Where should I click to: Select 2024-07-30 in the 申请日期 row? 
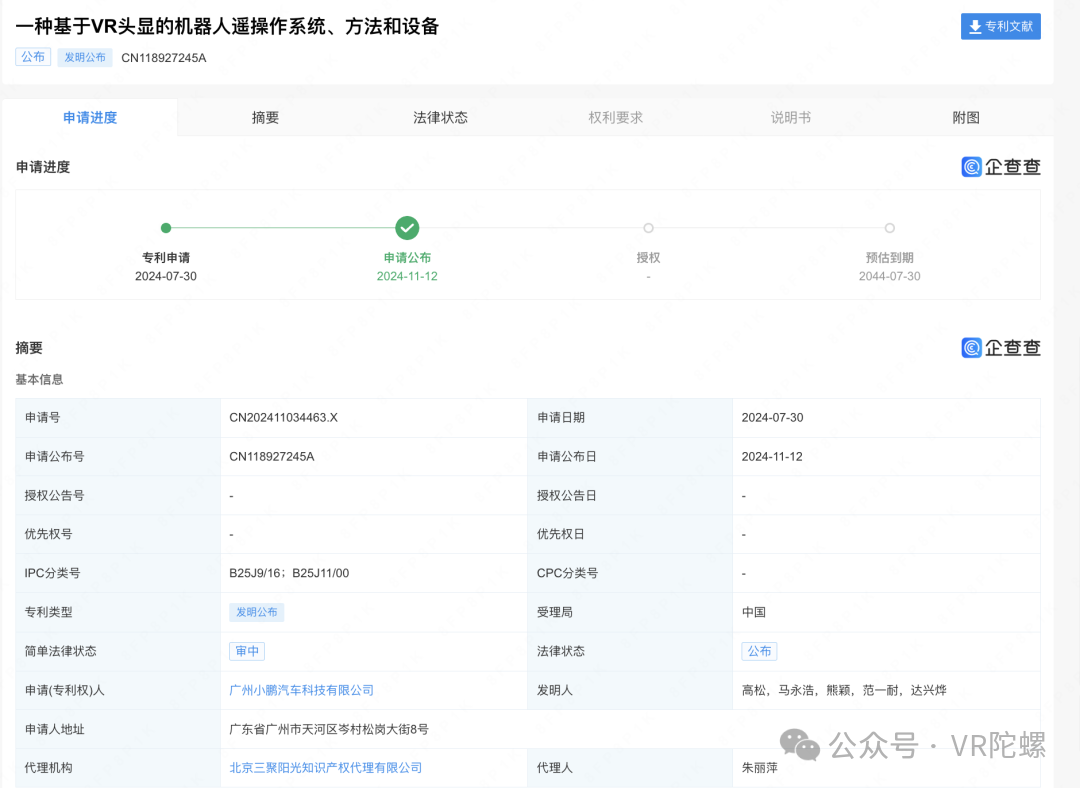click(x=772, y=417)
